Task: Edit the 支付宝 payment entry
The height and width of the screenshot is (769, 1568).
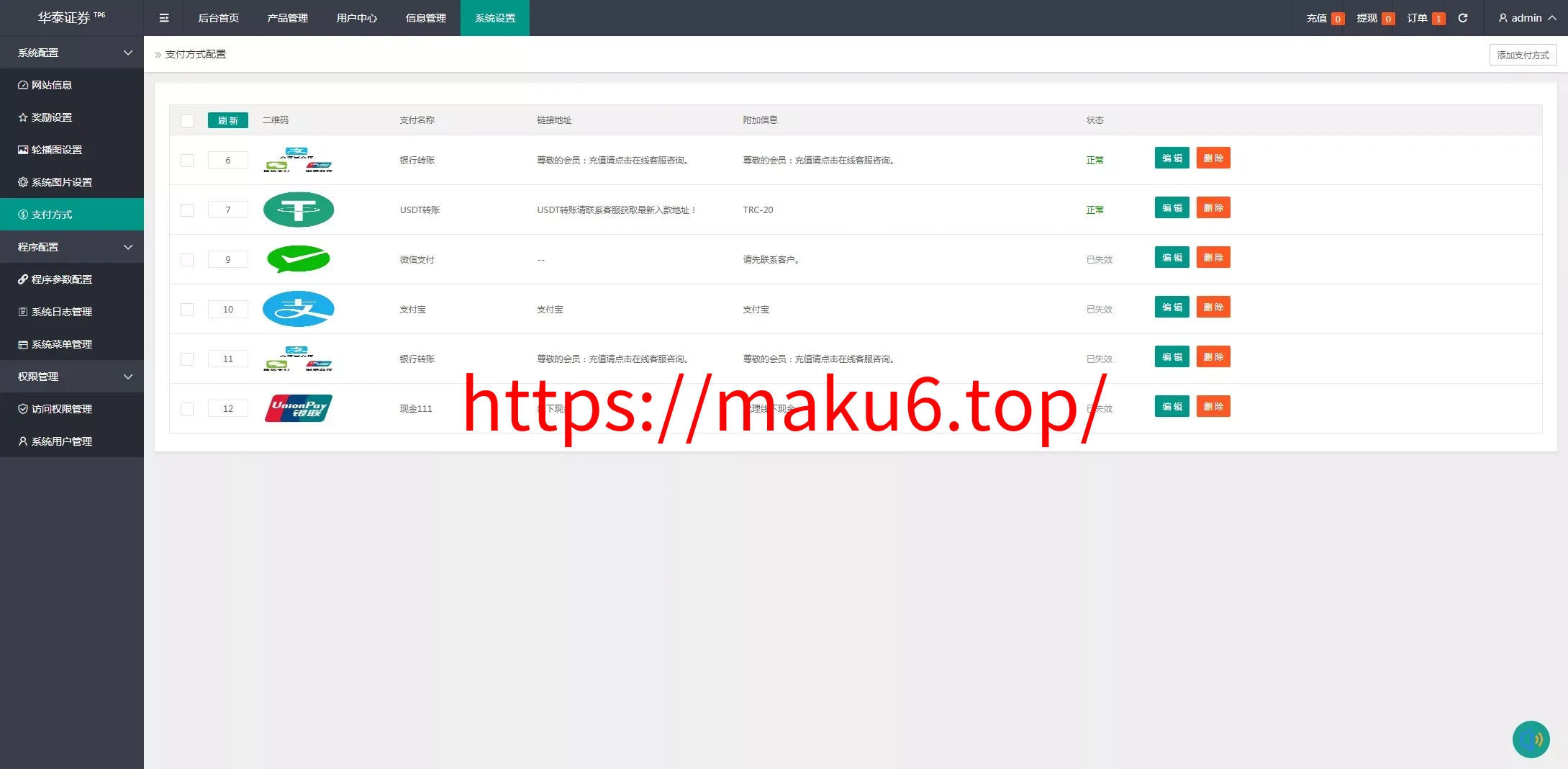Action: [x=1172, y=307]
